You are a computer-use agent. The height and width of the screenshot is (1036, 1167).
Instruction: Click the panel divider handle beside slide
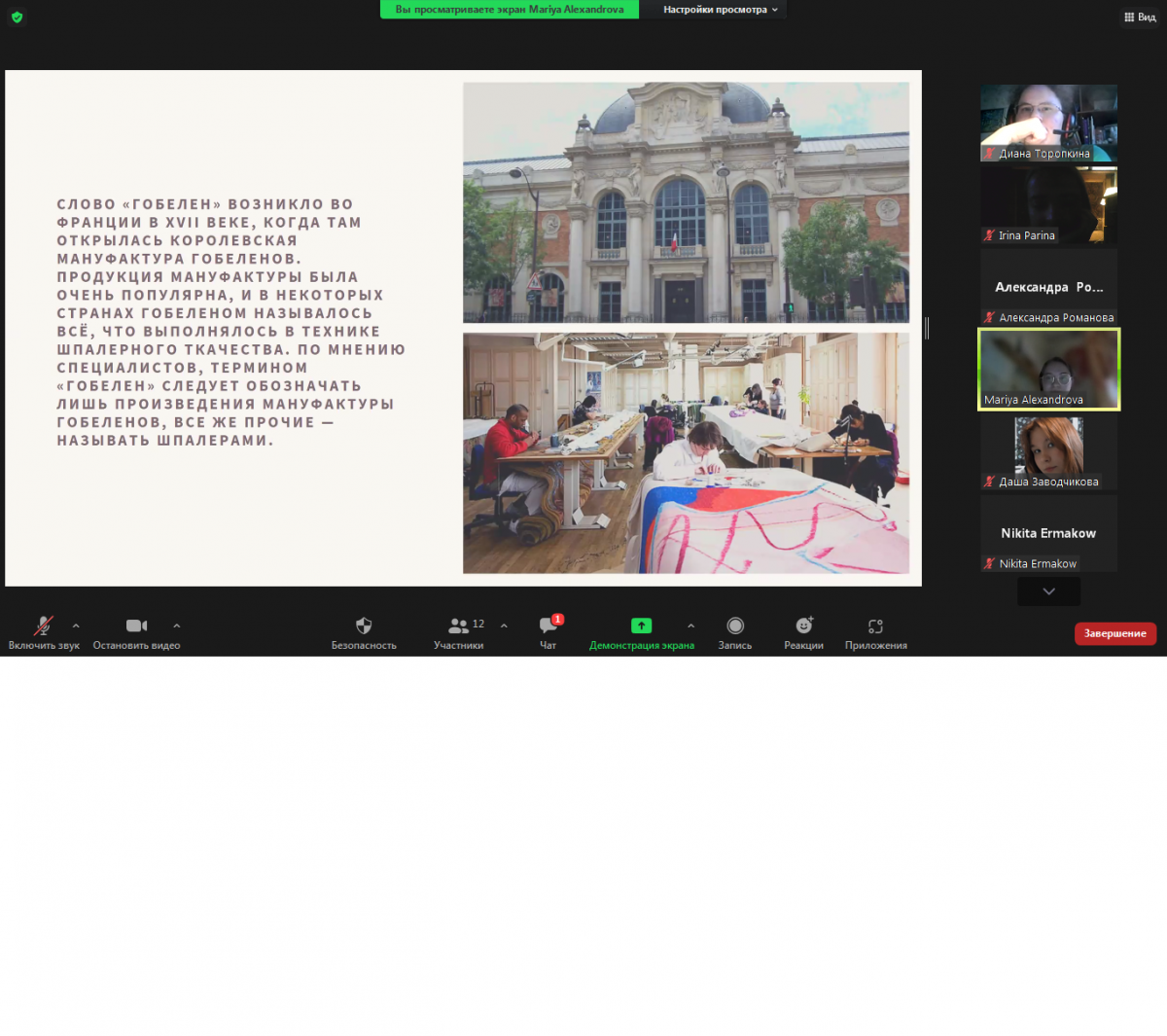click(x=927, y=328)
